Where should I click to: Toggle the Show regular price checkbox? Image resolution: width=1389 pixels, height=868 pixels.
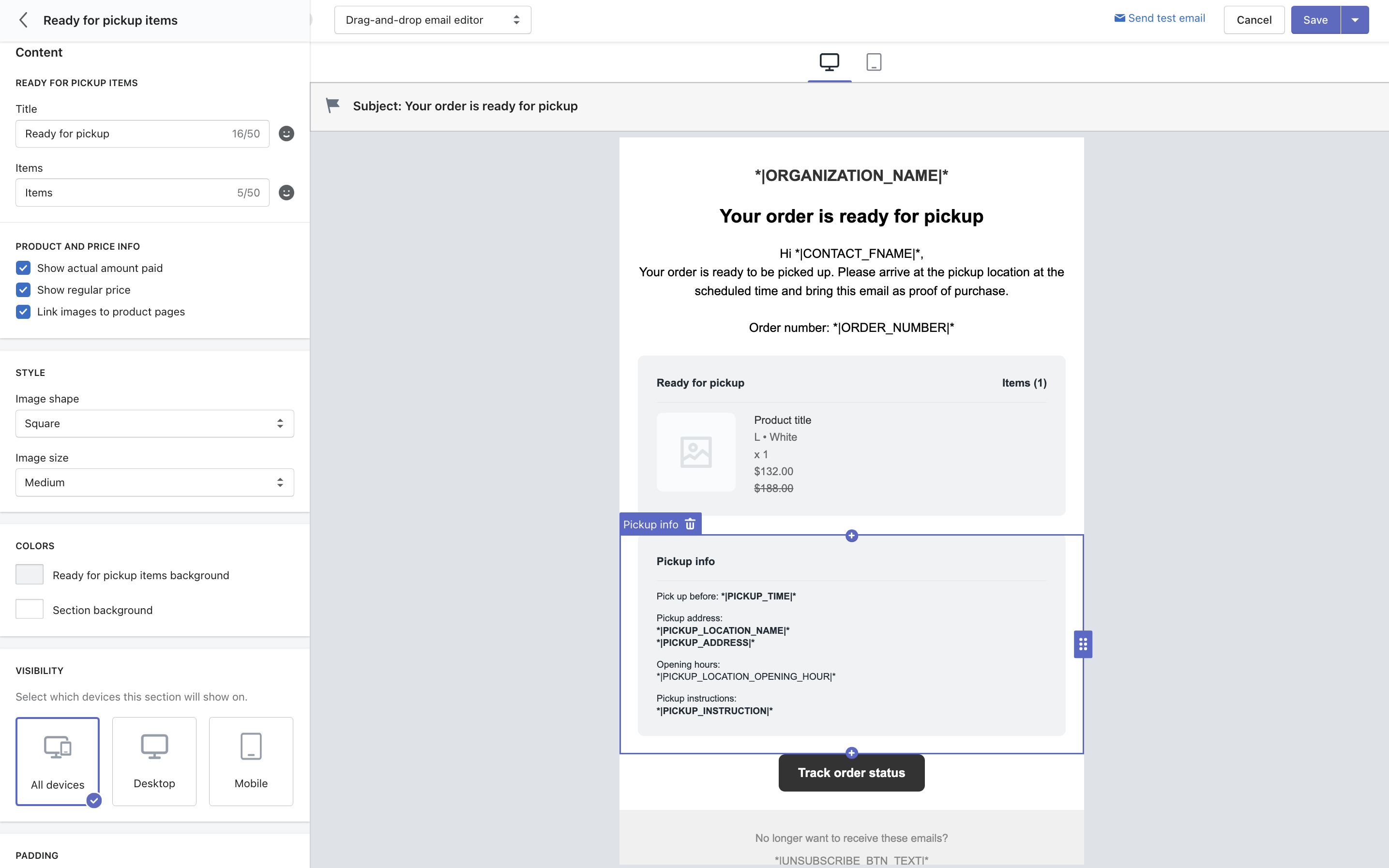24,290
